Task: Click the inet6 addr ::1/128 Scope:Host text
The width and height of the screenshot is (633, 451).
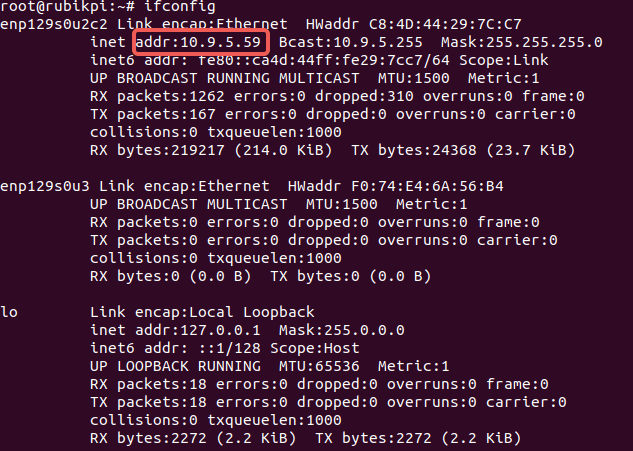Action: (225, 348)
